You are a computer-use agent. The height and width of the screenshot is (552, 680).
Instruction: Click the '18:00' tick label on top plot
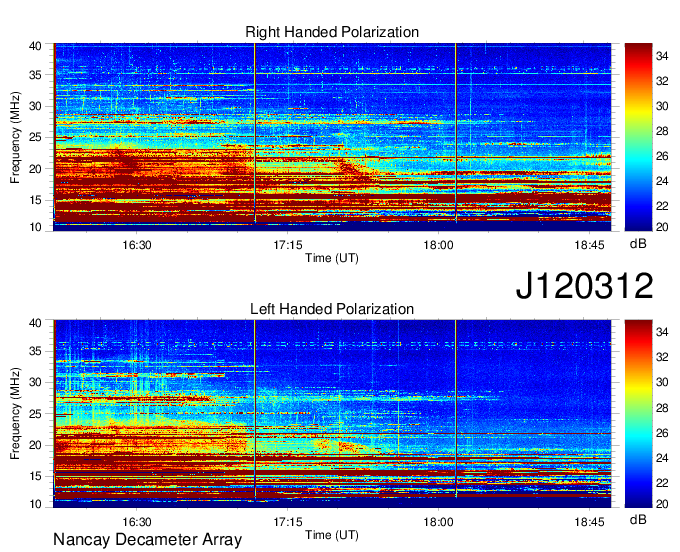pos(438,245)
